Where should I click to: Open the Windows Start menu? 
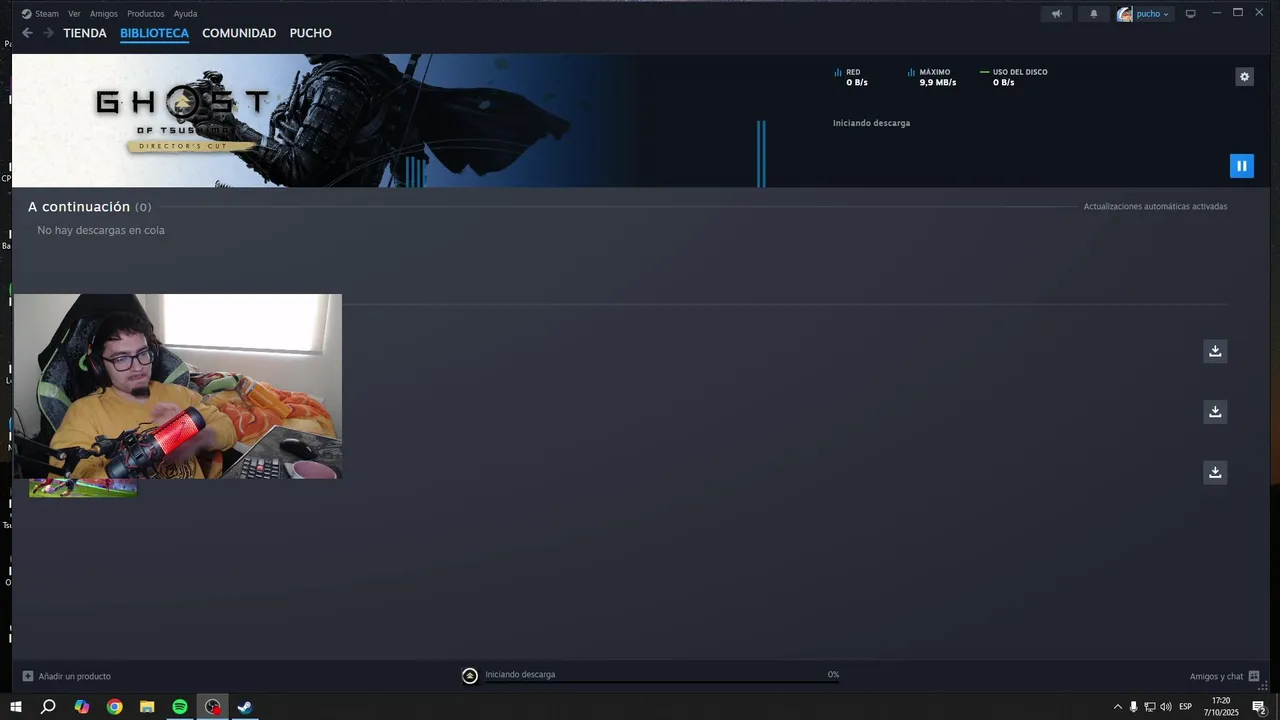coord(16,707)
